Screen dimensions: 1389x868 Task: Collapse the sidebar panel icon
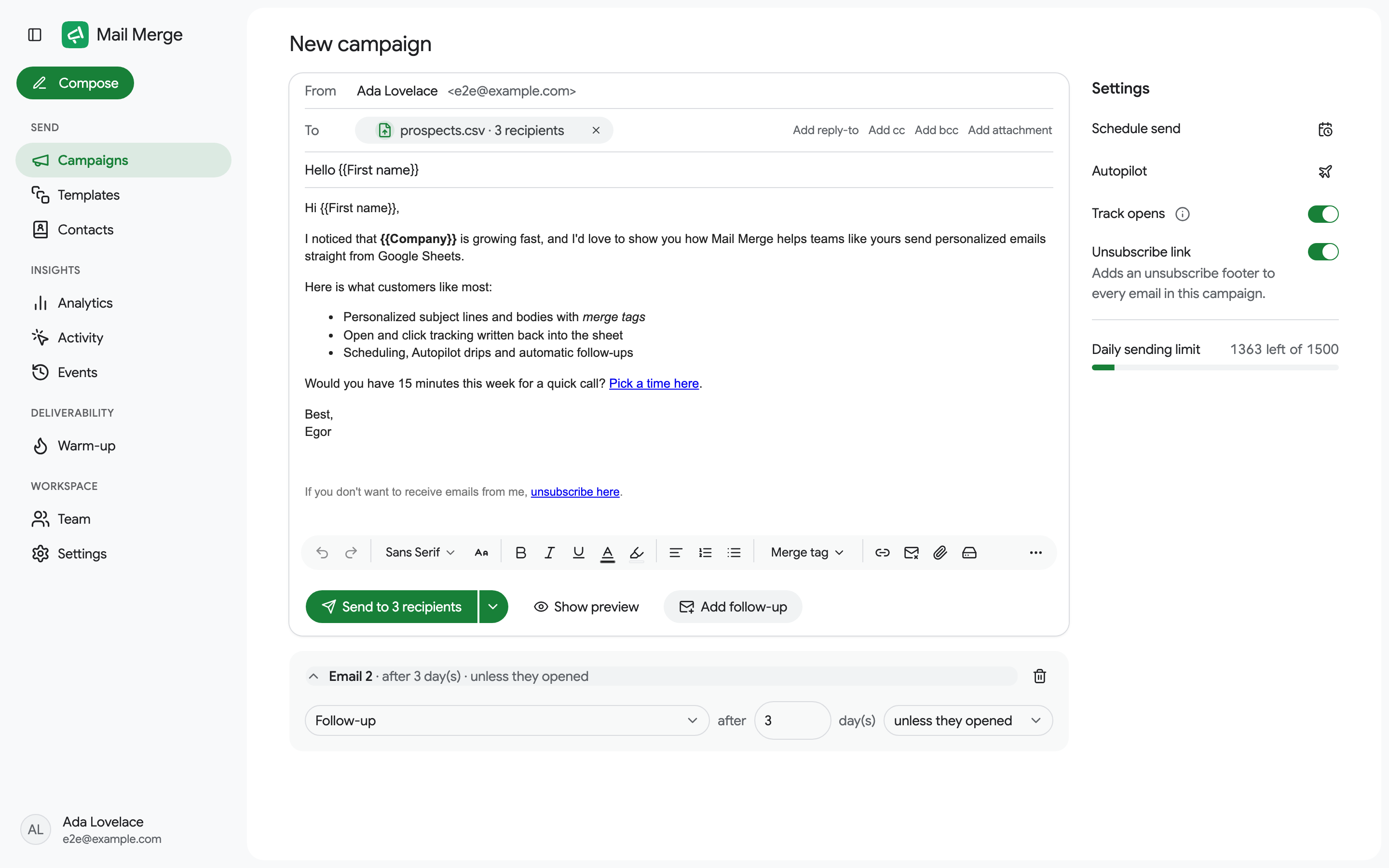[x=35, y=35]
